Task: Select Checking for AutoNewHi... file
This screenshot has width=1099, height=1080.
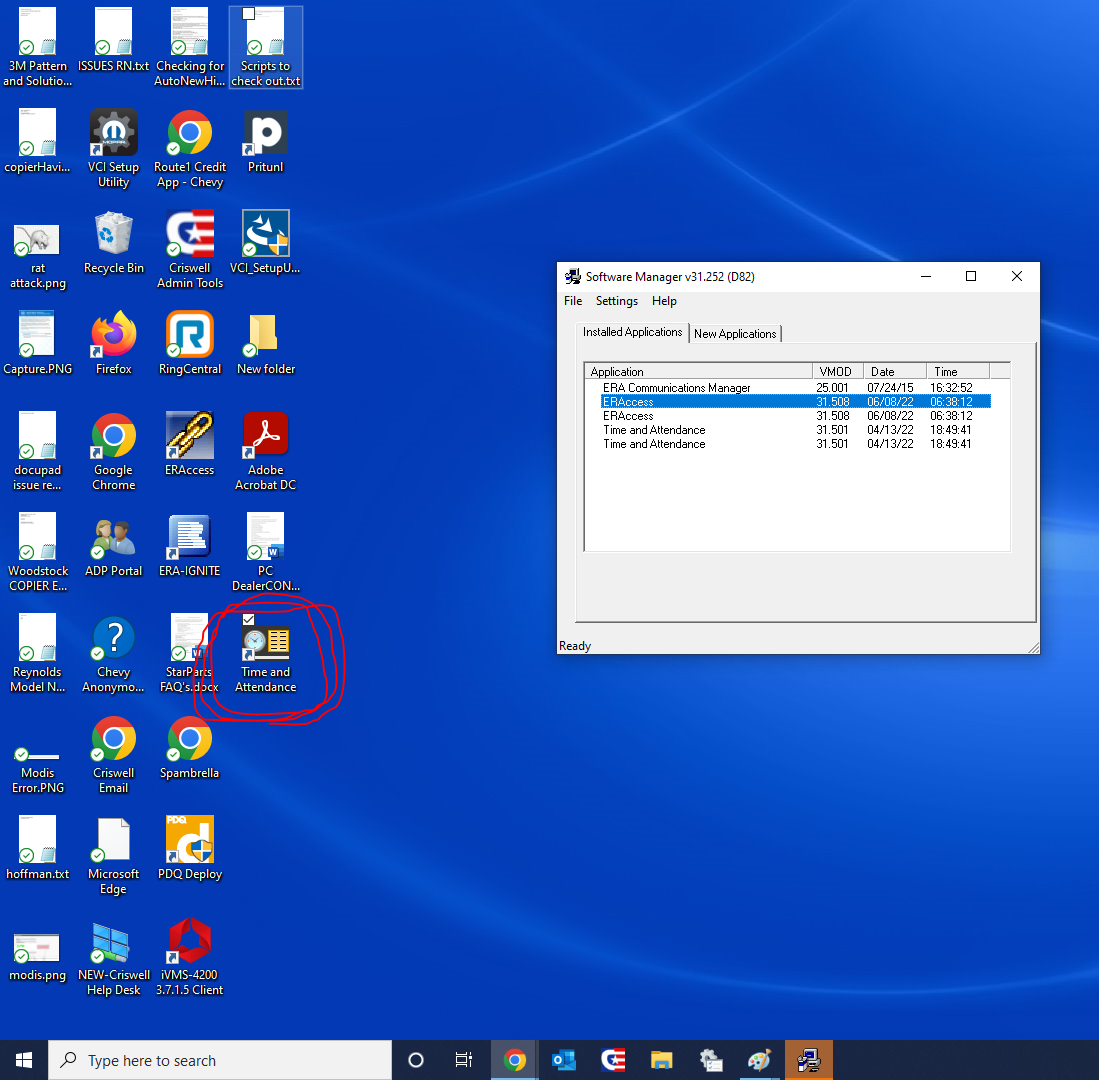Action: 189,48
